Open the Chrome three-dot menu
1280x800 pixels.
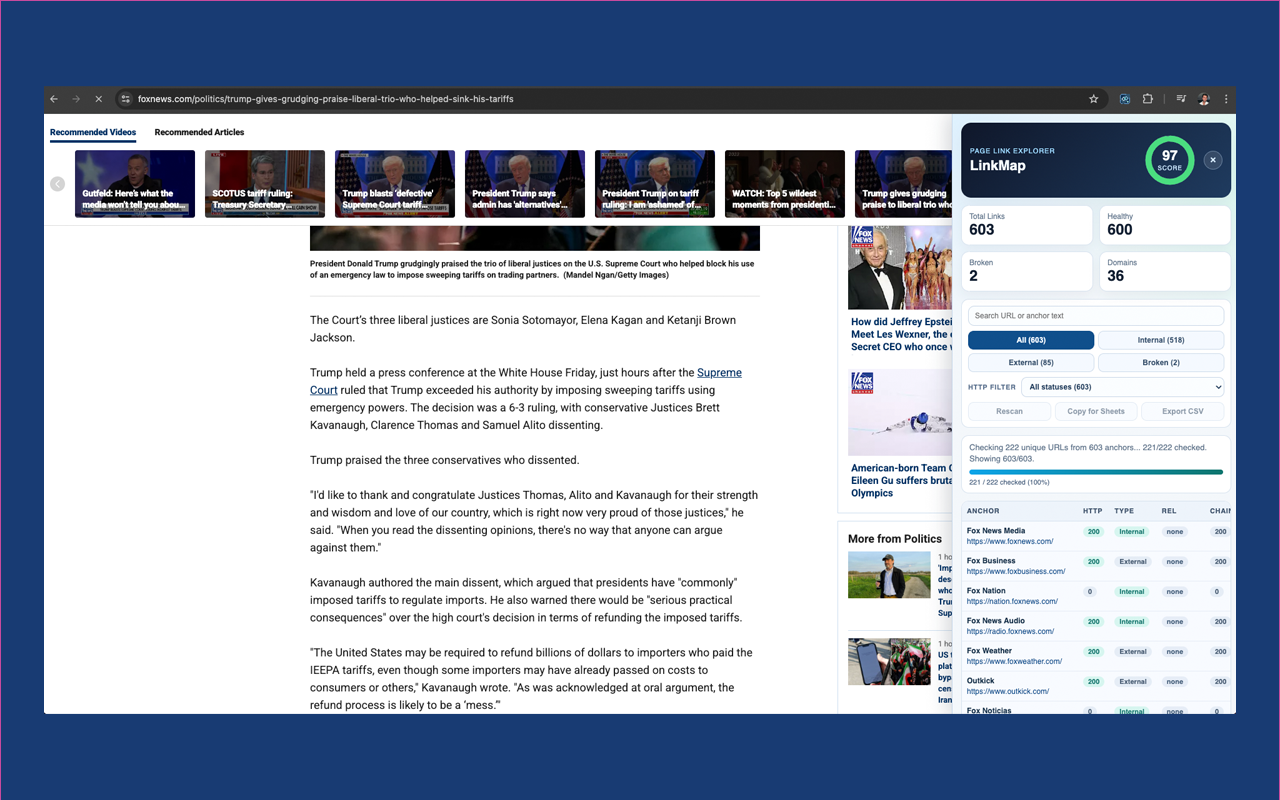click(1226, 99)
